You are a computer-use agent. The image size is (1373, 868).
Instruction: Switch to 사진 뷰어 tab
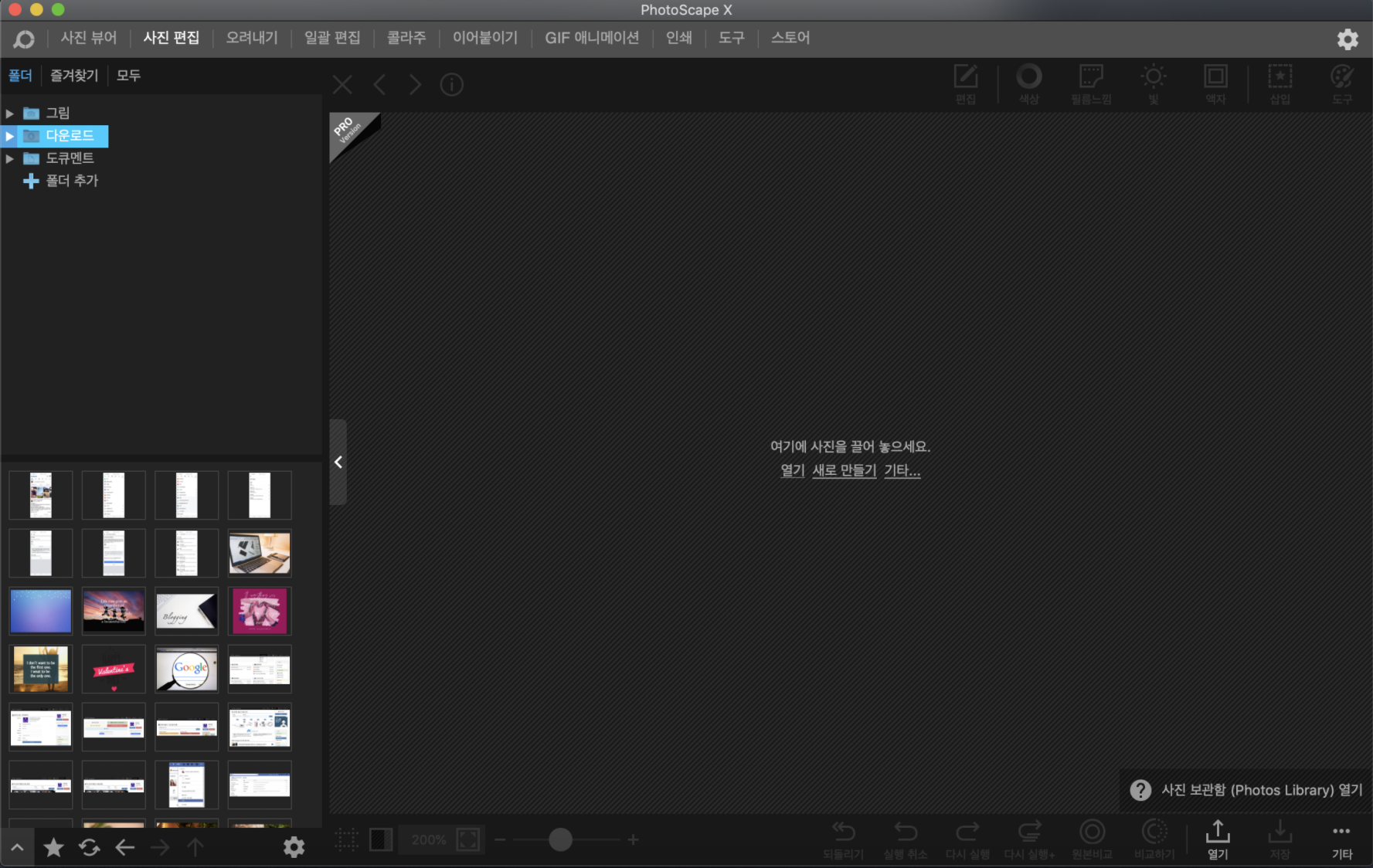[x=89, y=38]
